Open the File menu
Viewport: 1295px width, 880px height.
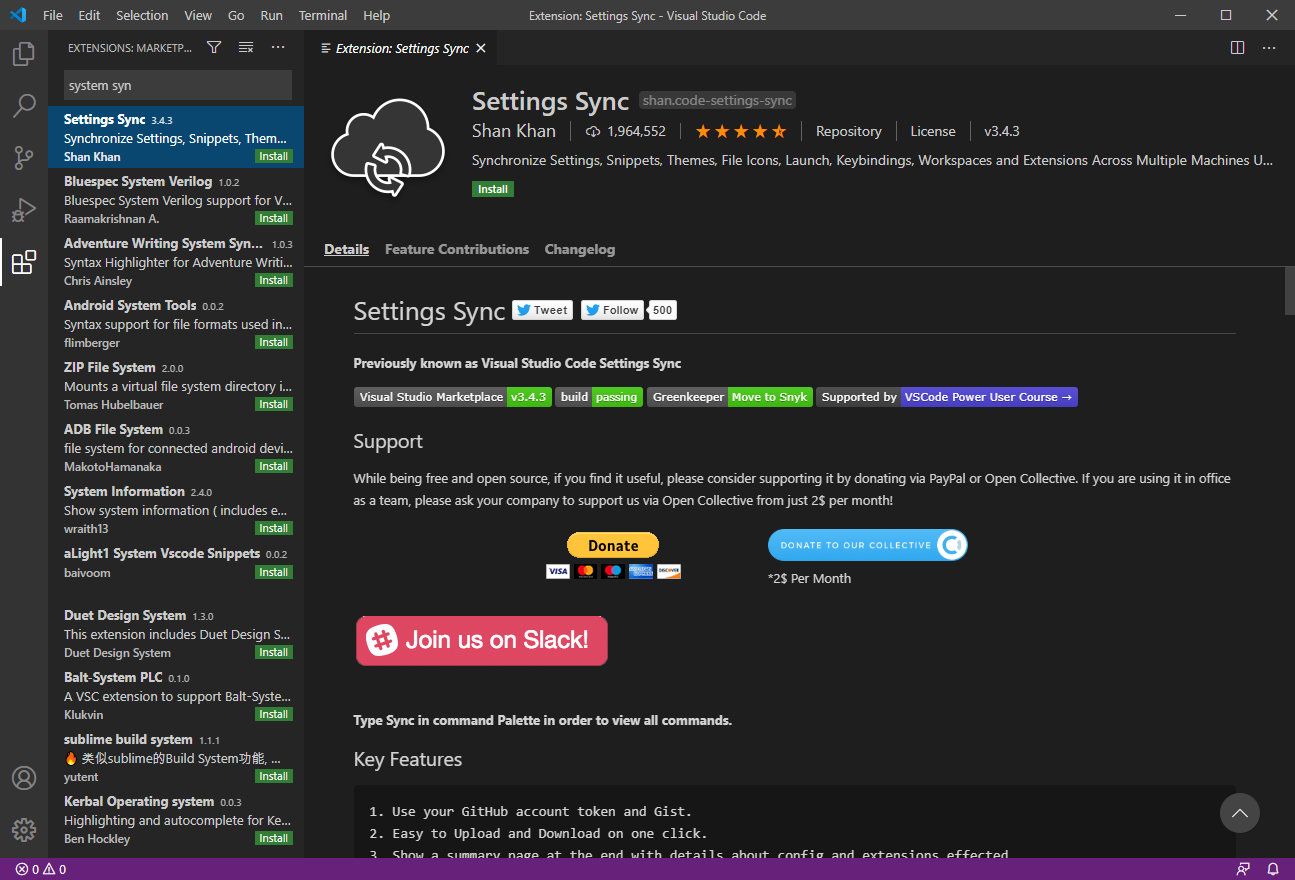[53, 15]
